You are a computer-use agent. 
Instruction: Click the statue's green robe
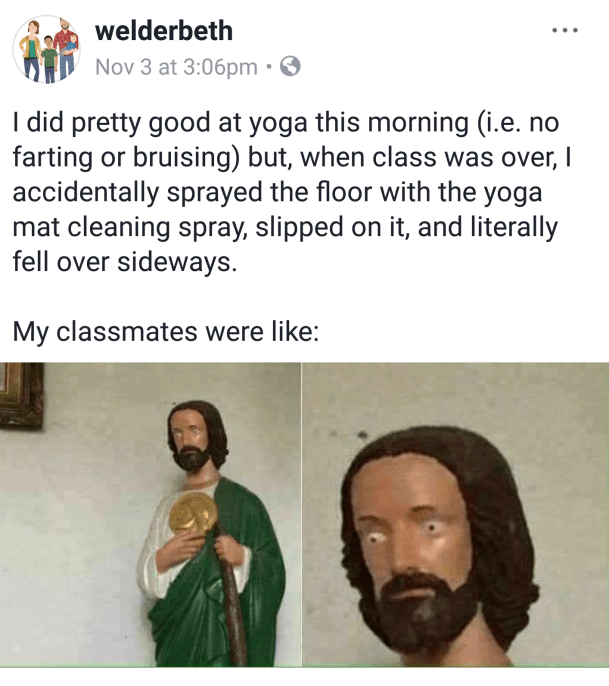point(255,580)
